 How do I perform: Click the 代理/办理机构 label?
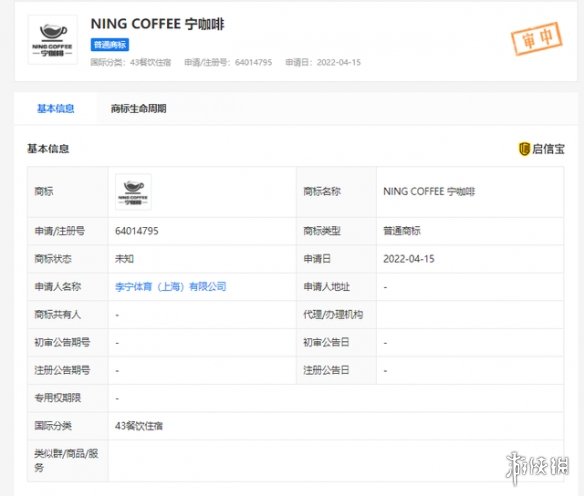click(333, 315)
